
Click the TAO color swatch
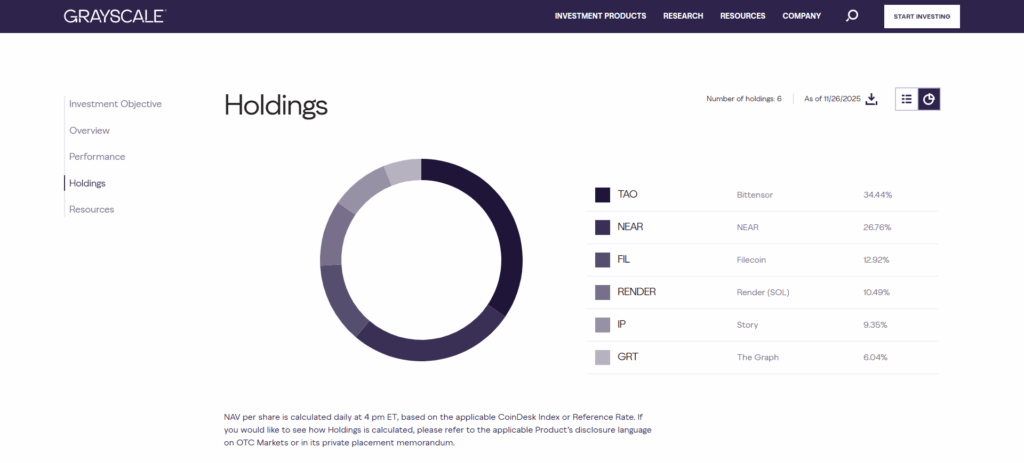coord(602,195)
